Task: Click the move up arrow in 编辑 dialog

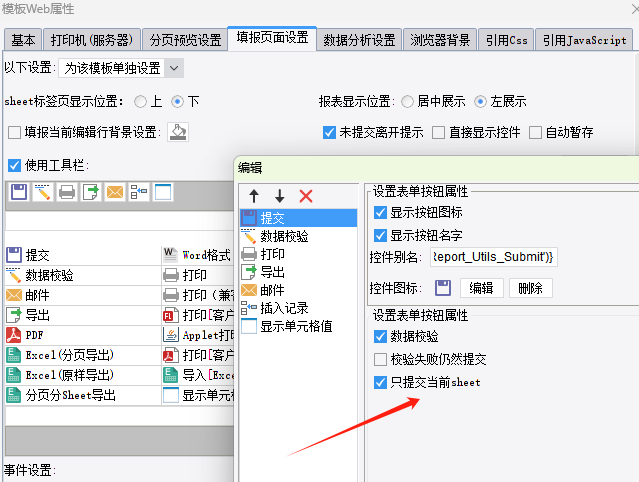Action: point(254,196)
